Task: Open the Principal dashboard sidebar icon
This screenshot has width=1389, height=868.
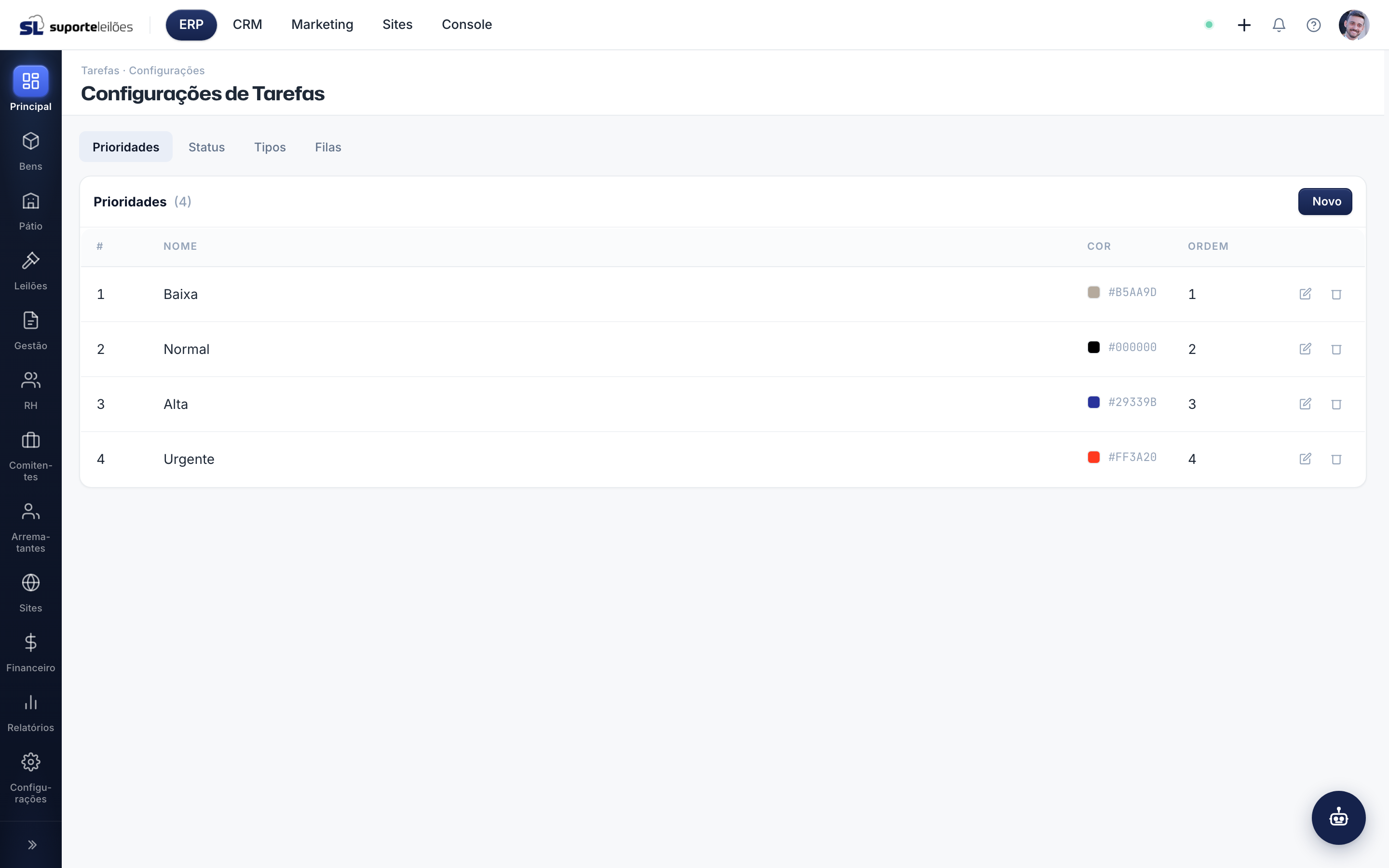Action: 30,81
